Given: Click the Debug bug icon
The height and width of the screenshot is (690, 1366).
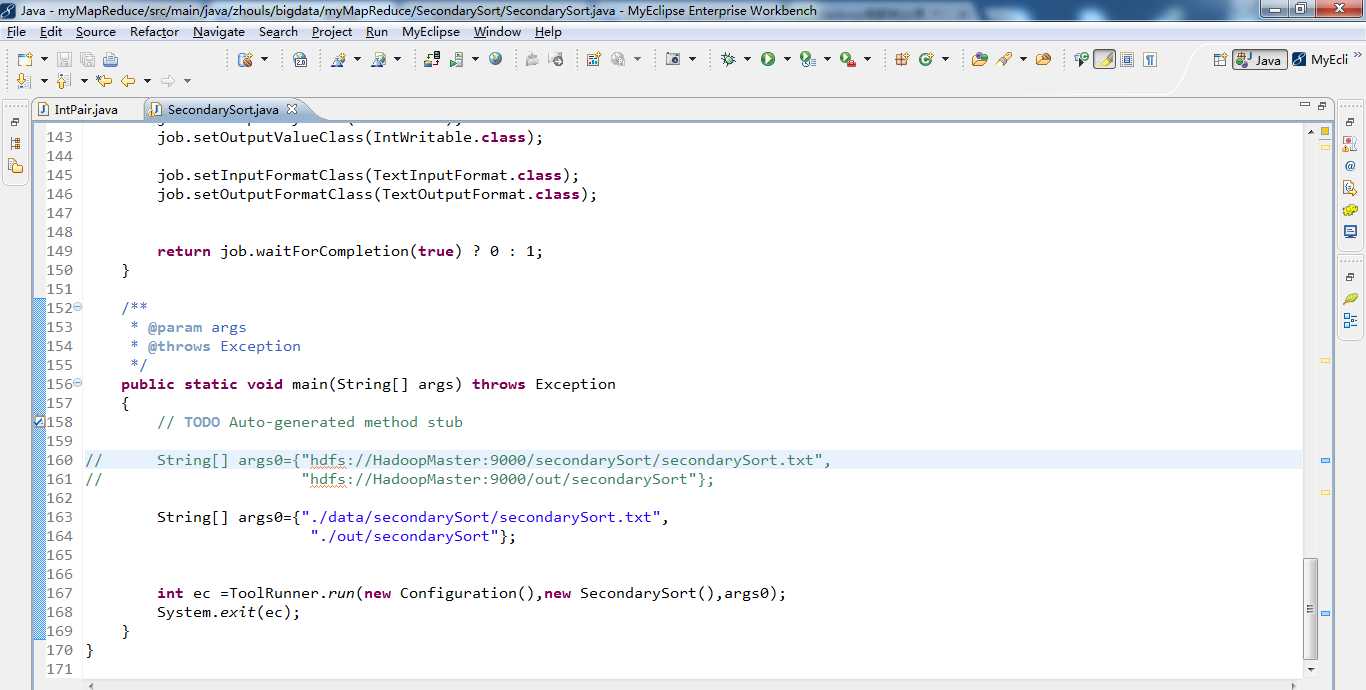Looking at the screenshot, I should tap(728, 59).
